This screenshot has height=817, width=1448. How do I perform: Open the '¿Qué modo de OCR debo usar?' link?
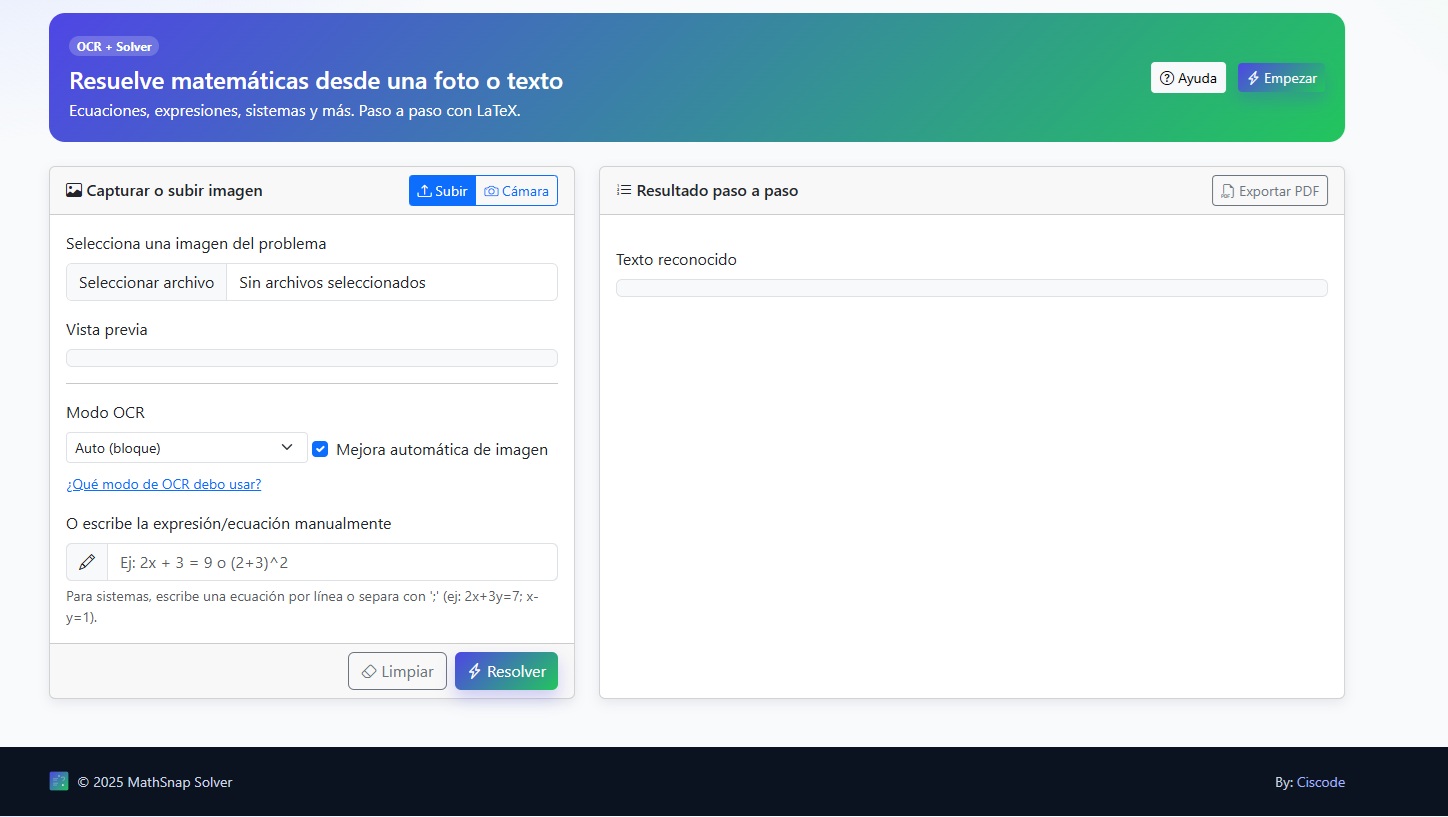click(x=164, y=484)
